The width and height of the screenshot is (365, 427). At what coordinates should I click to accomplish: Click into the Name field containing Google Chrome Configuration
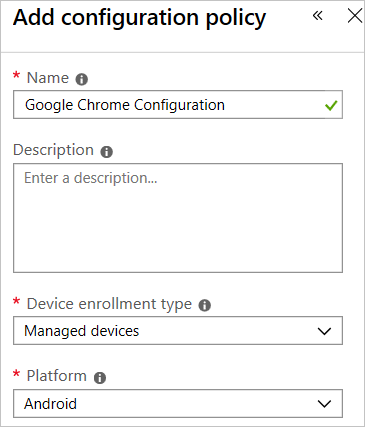[178, 105]
